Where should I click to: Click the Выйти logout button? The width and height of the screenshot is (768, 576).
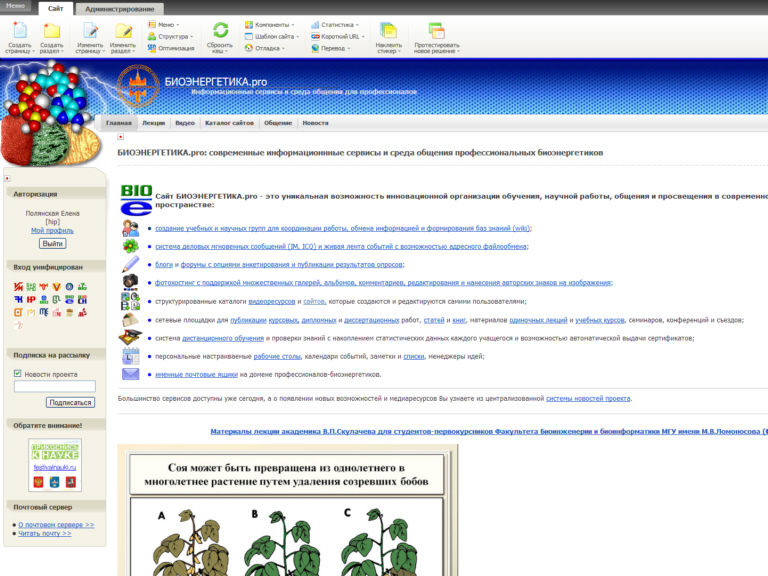coord(52,243)
